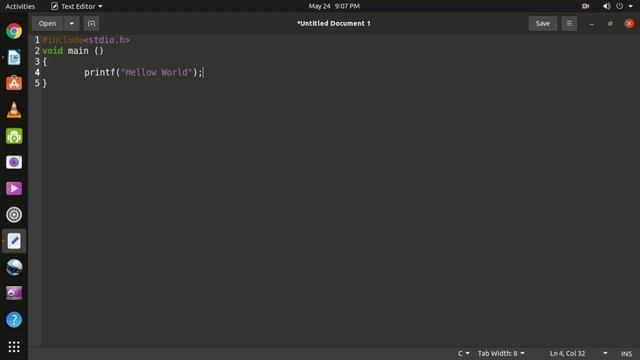640x360 pixels.
Task: Show Applications grid
Action: [x=14, y=347]
